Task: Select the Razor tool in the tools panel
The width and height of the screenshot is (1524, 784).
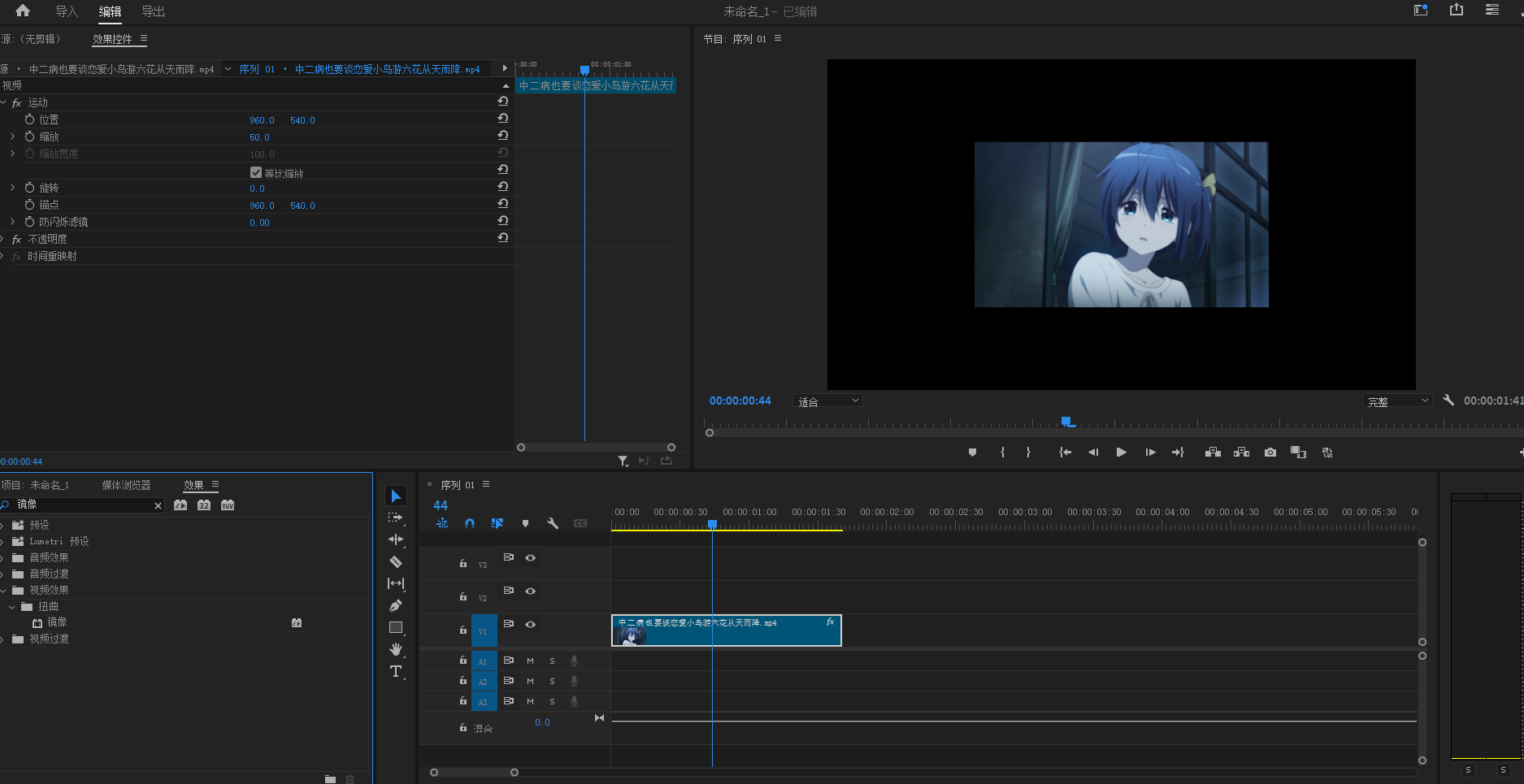Action: tap(396, 561)
